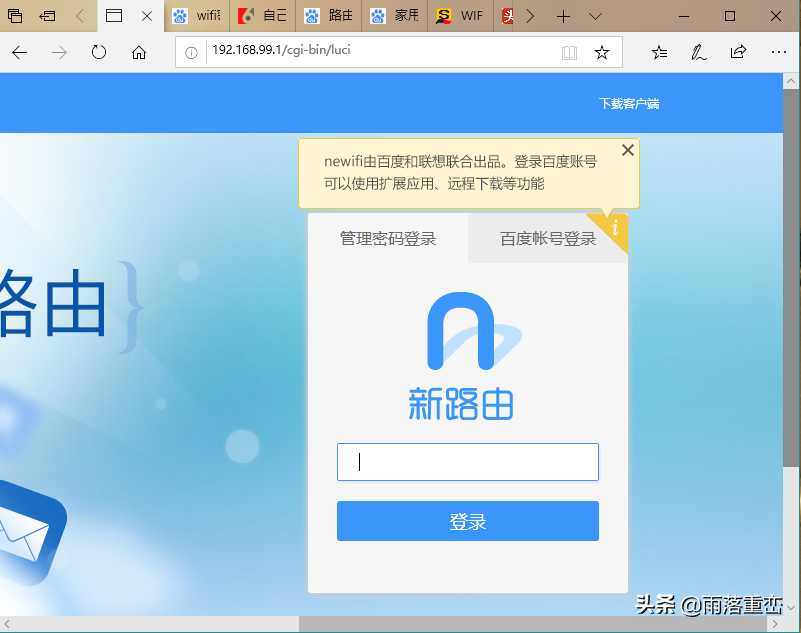Go forward to the next page
The image size is (801, 633).
59,52
